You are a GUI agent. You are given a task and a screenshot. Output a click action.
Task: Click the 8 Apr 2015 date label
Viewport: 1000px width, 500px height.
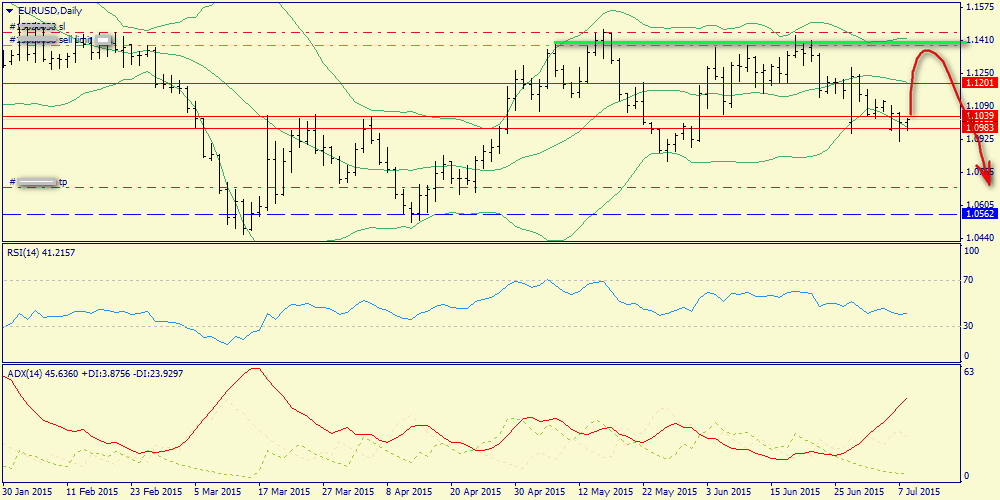pyautogui.click(x=411, y=492)
